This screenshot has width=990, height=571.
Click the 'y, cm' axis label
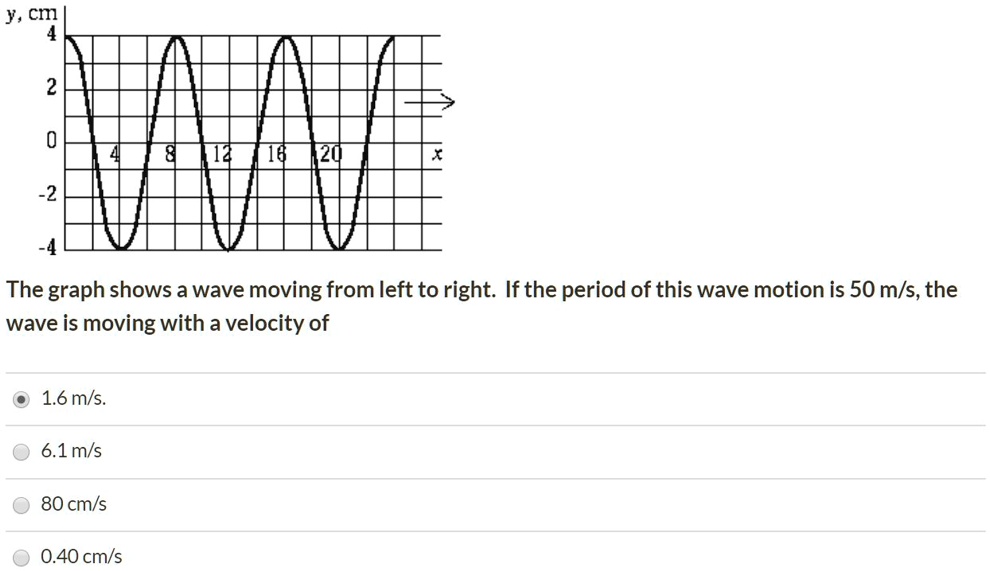(x=32, y=14)
